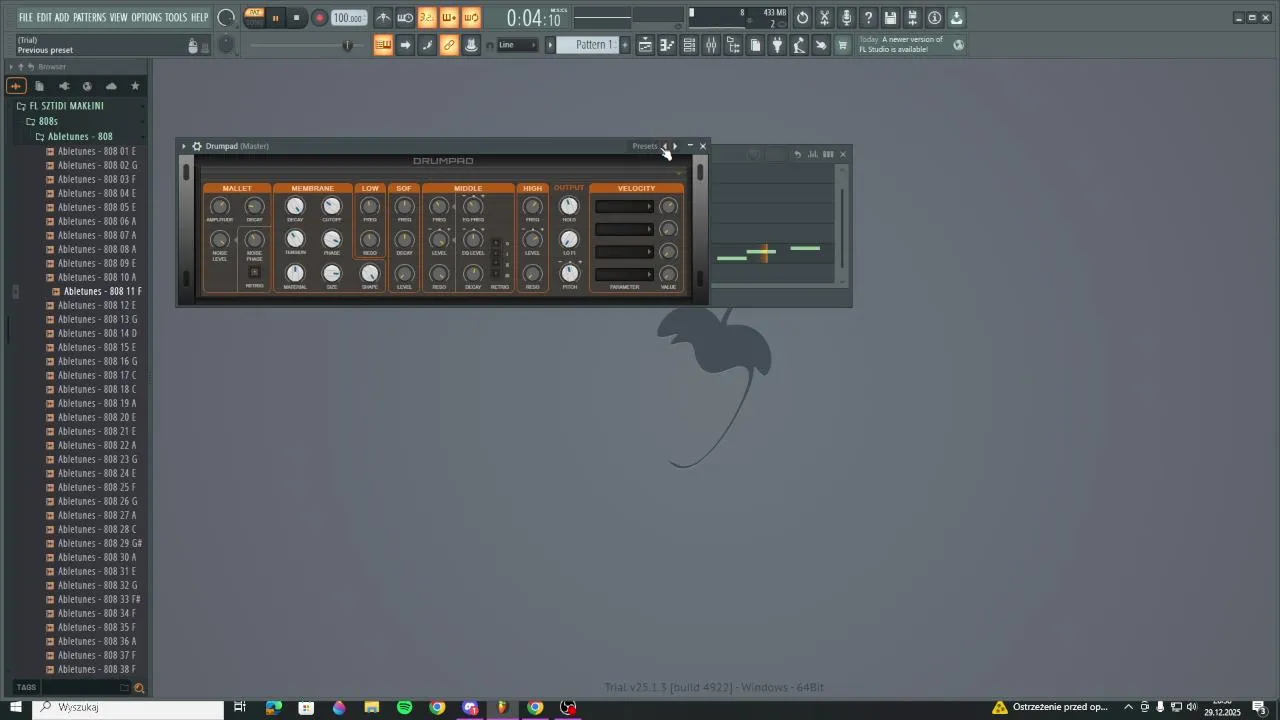Toggle the metronome icon
The image size is (1280, 720).
click(383, 18)
